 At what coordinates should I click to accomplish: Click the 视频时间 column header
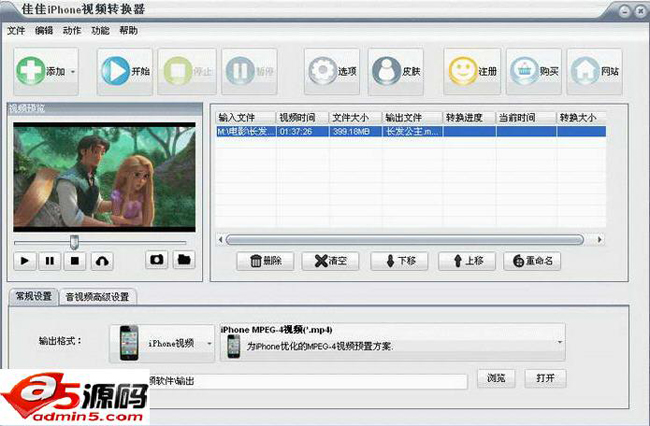(303, 117)
